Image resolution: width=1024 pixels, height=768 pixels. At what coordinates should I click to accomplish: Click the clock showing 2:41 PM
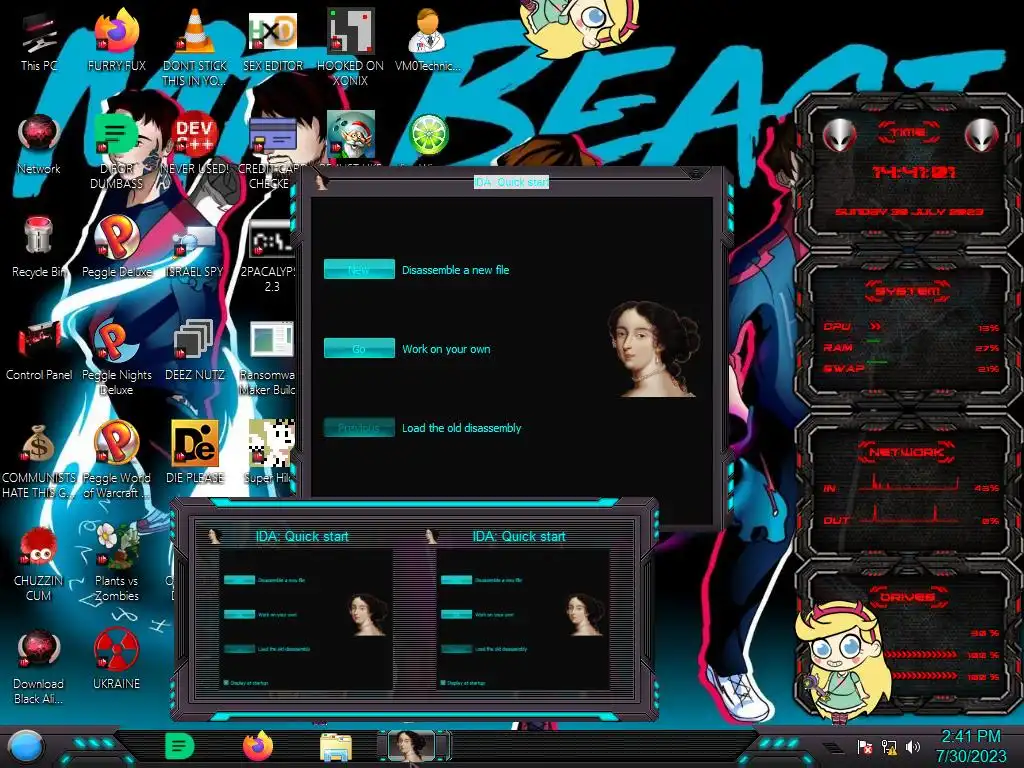(971, 746)
